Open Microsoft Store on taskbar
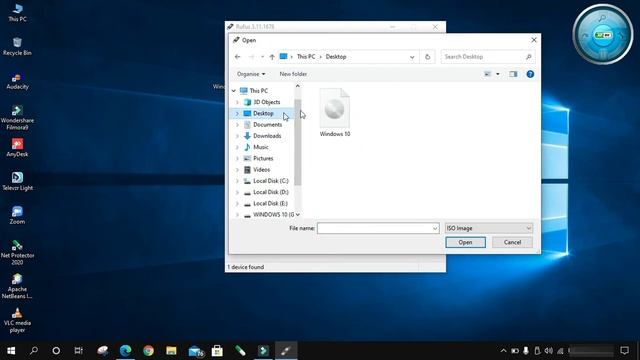The image size is (640, 360). click(x=217, y=351)
